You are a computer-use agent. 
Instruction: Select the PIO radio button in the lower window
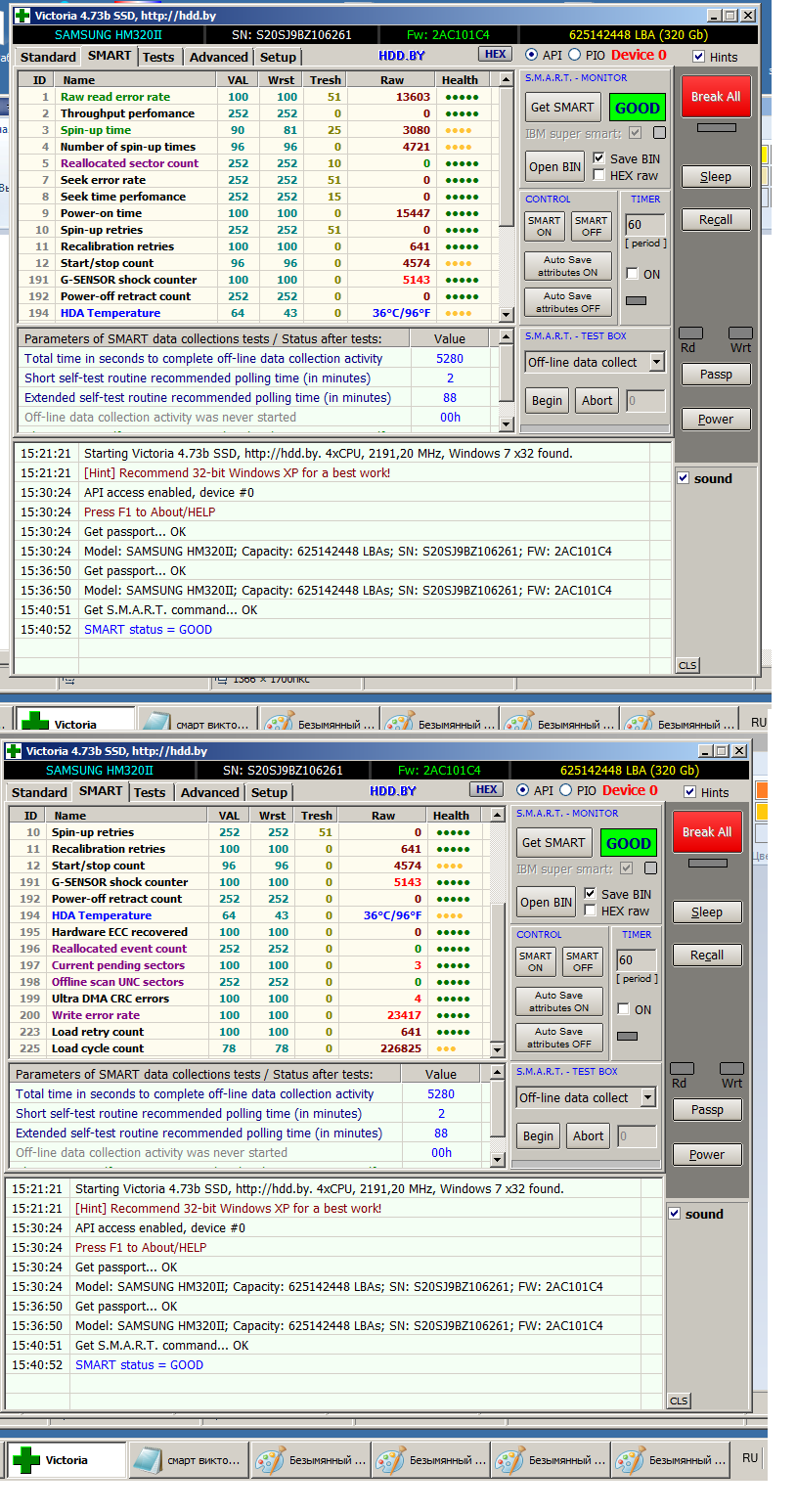coord(565,791)
